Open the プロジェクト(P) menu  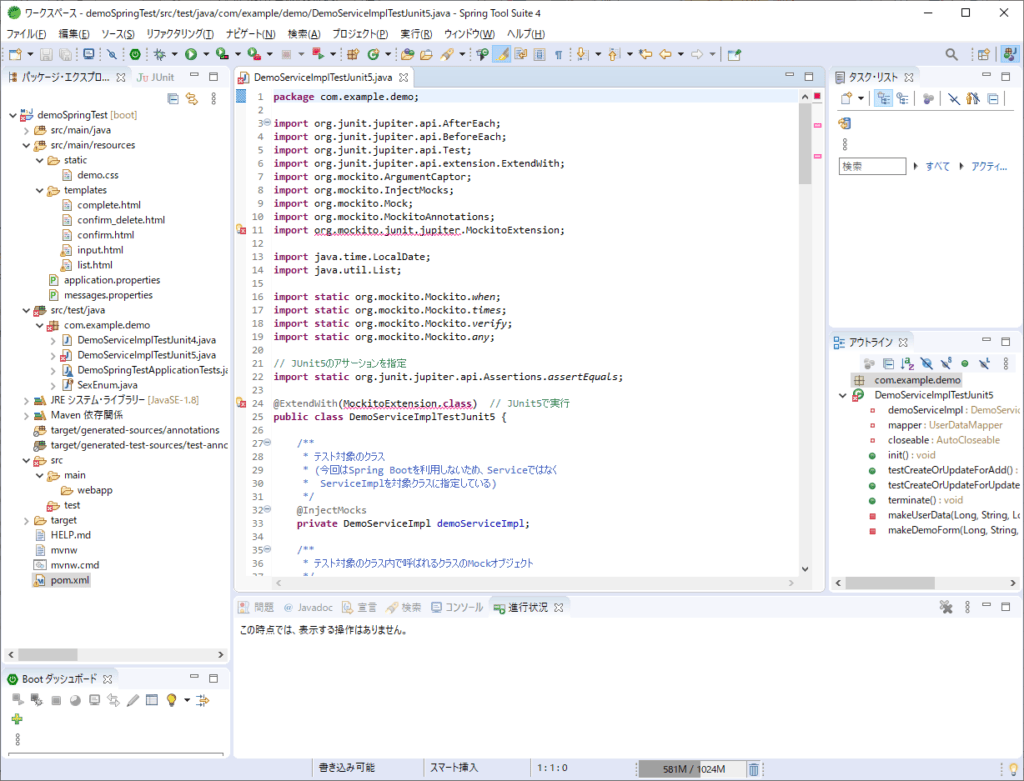(360, 34)
